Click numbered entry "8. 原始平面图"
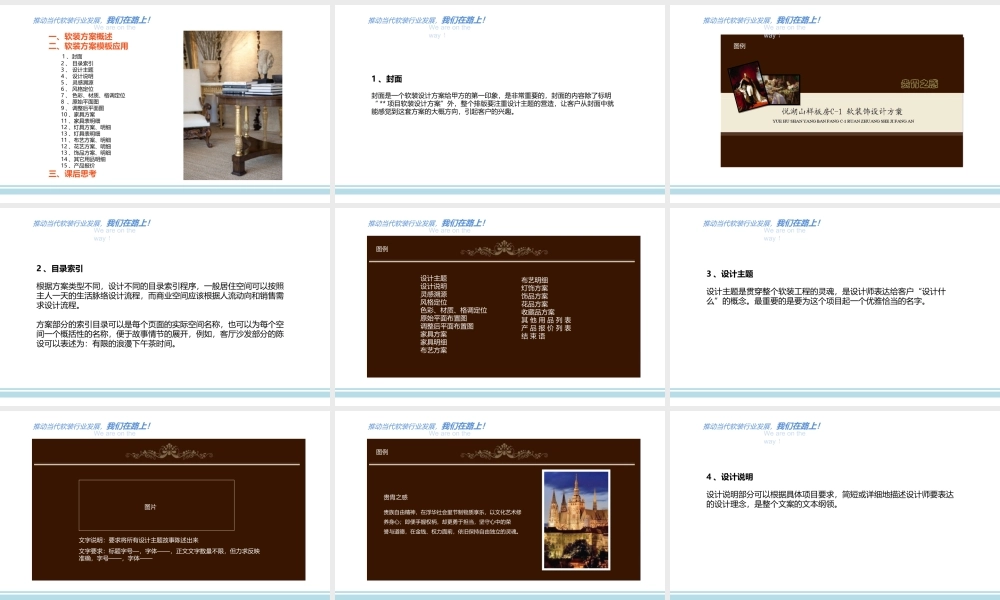The height and width of the screenshot is (600, 1000). click(x=80, y=102)
